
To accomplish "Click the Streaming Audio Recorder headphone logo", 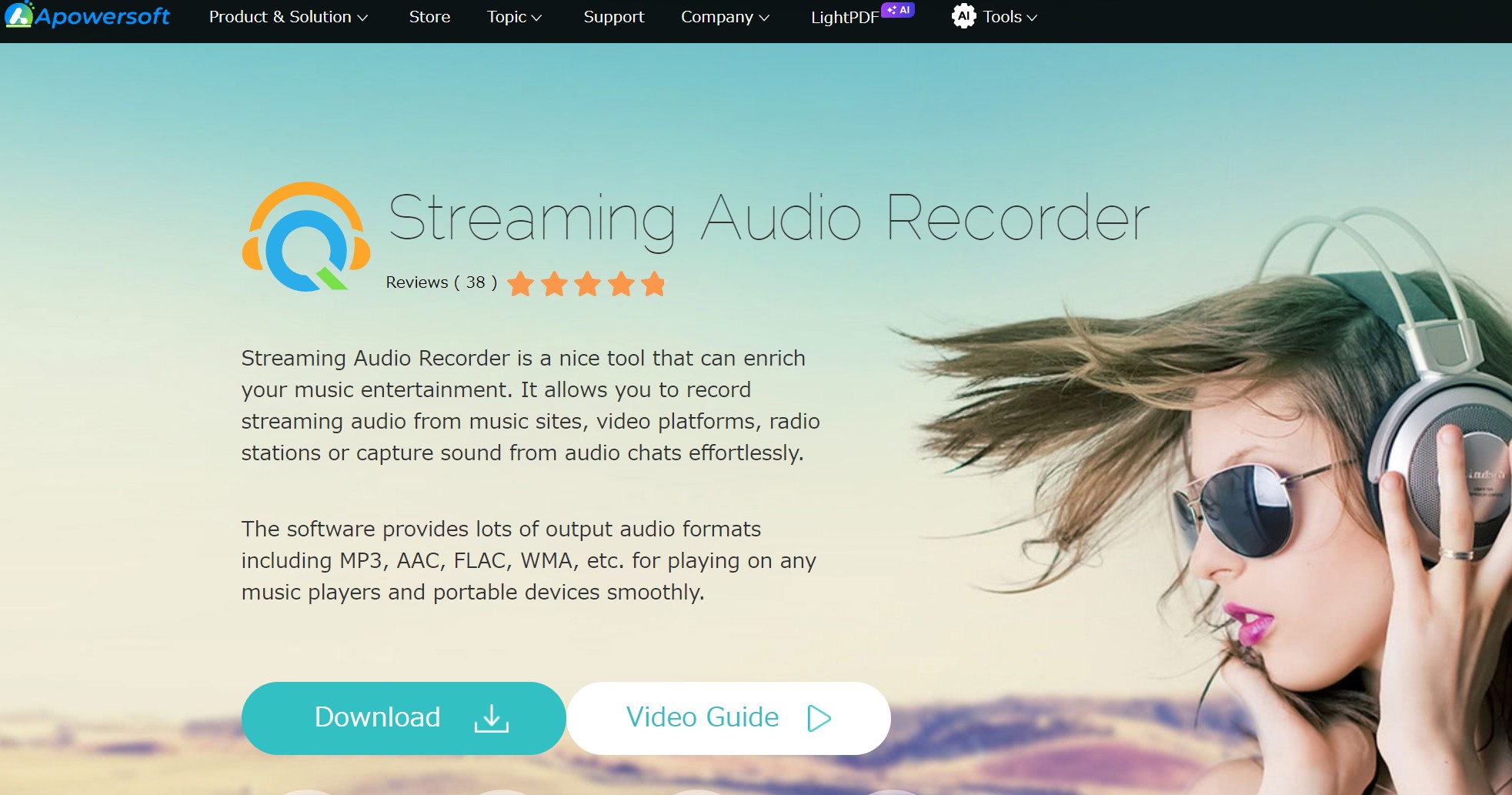I will pos(306,236).
